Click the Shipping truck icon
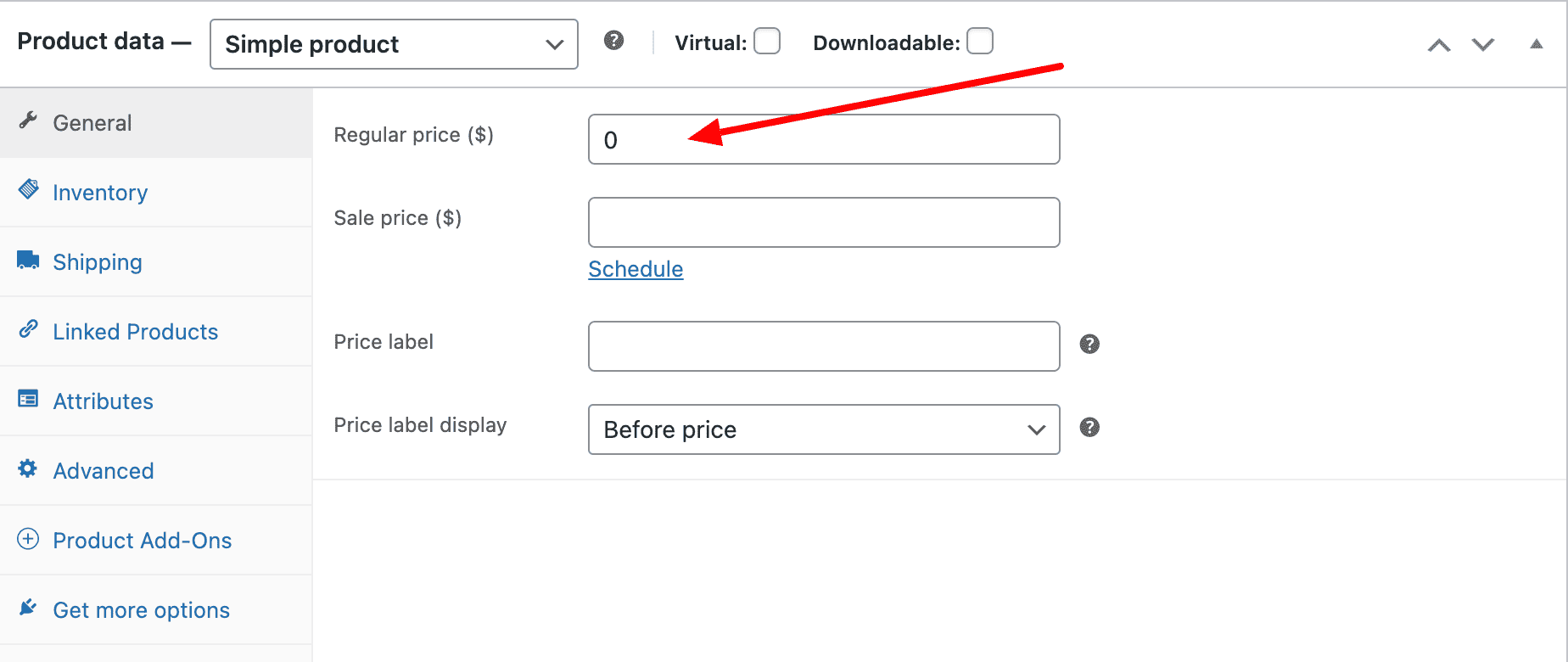Image resolution: width=1568 pixels, height=662 pixels. click(x=28, y=260)
